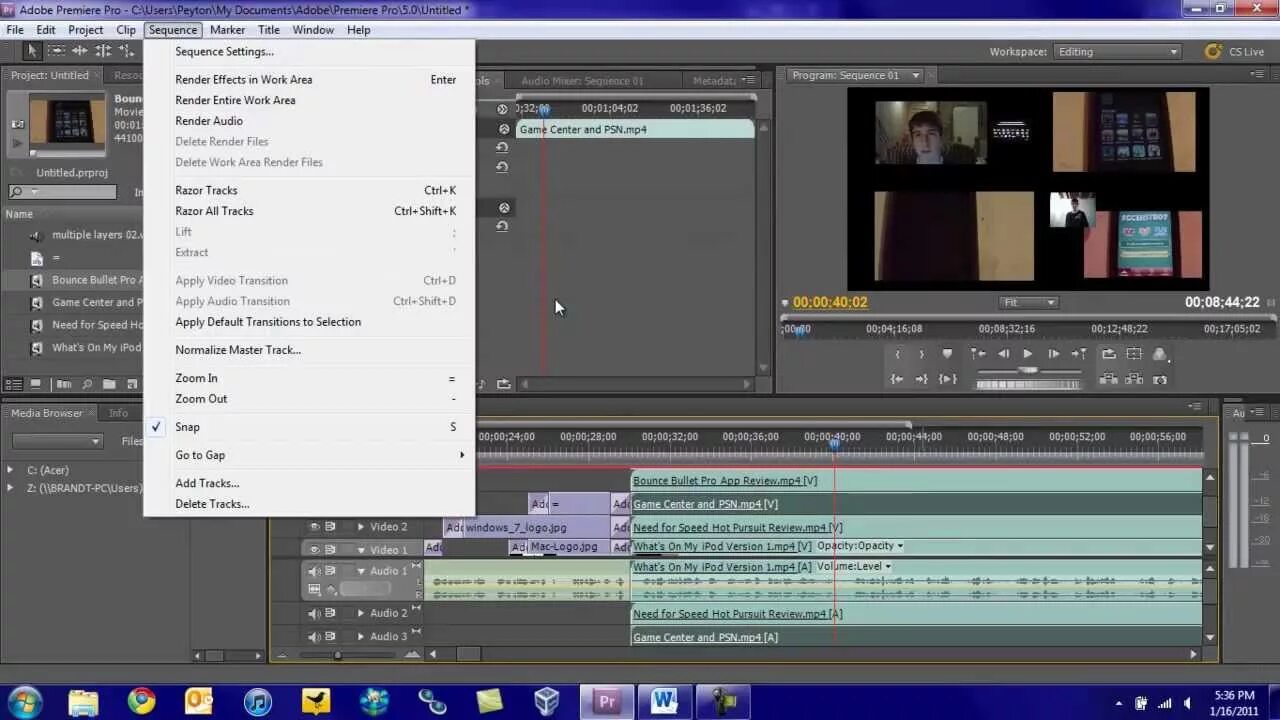The height and width of the screenshot is (720, 1280).
Task: Expand the Audio 3 track
Action: click(361, 637)
